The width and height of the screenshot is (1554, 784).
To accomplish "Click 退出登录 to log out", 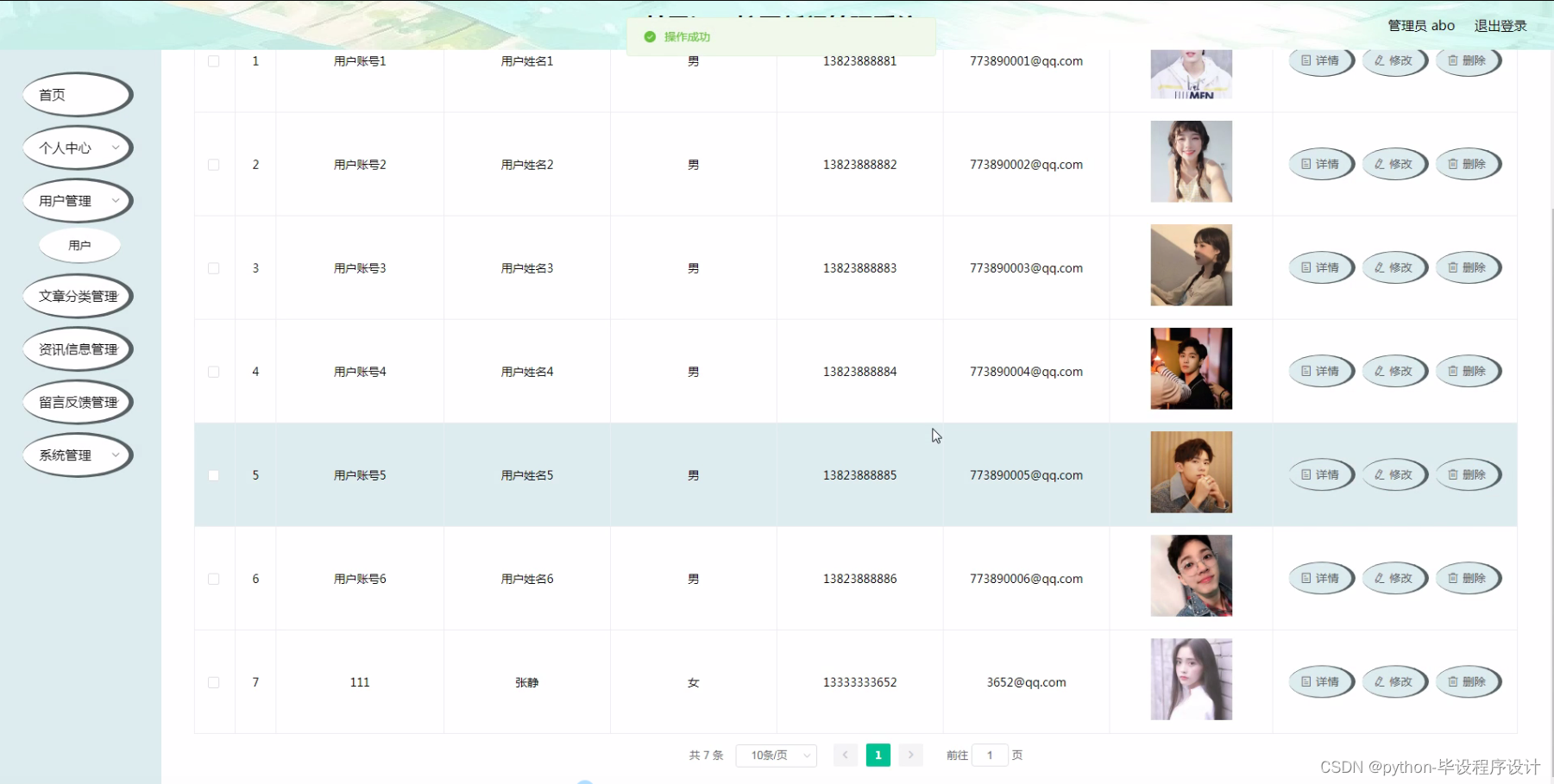I will click(1500, 25).
